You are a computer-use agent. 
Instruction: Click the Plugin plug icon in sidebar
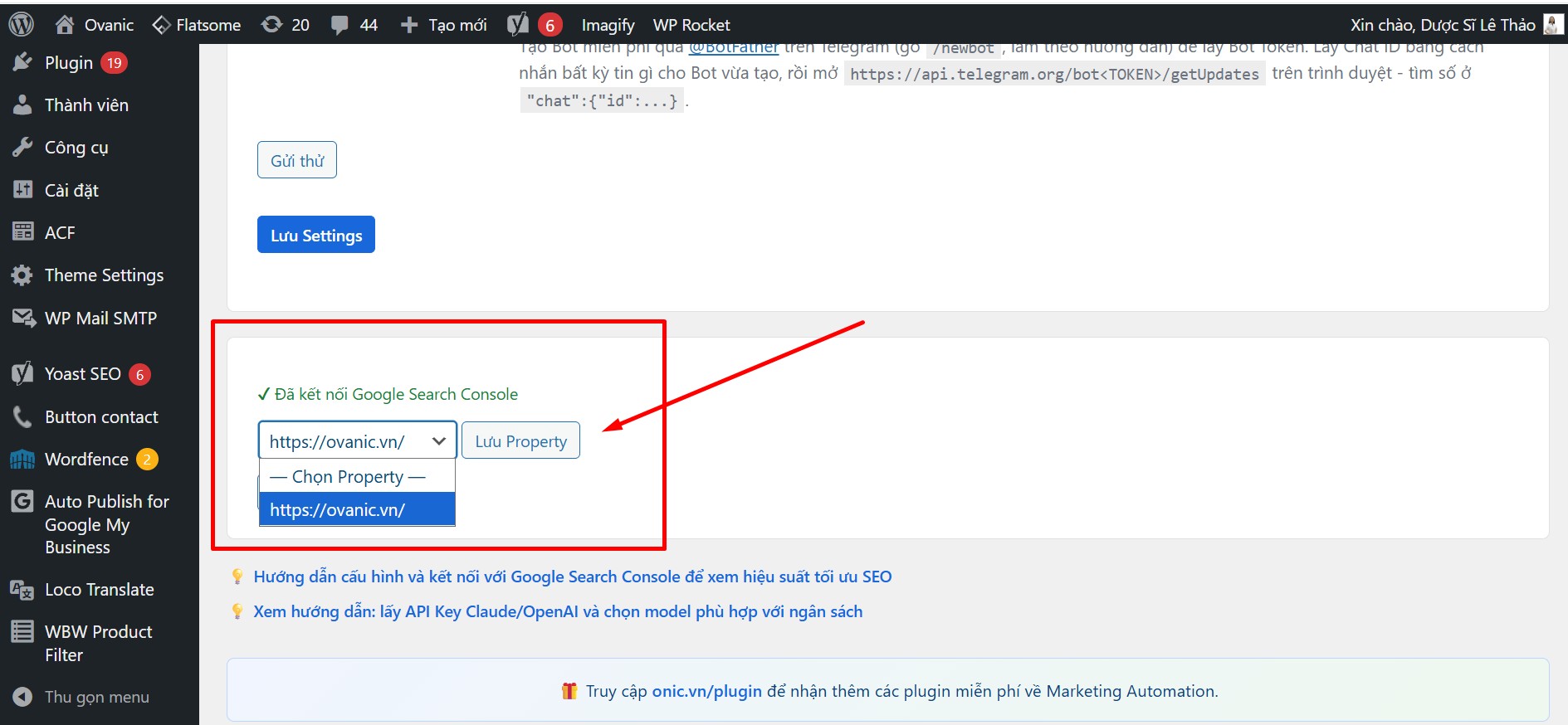point(22,62)
